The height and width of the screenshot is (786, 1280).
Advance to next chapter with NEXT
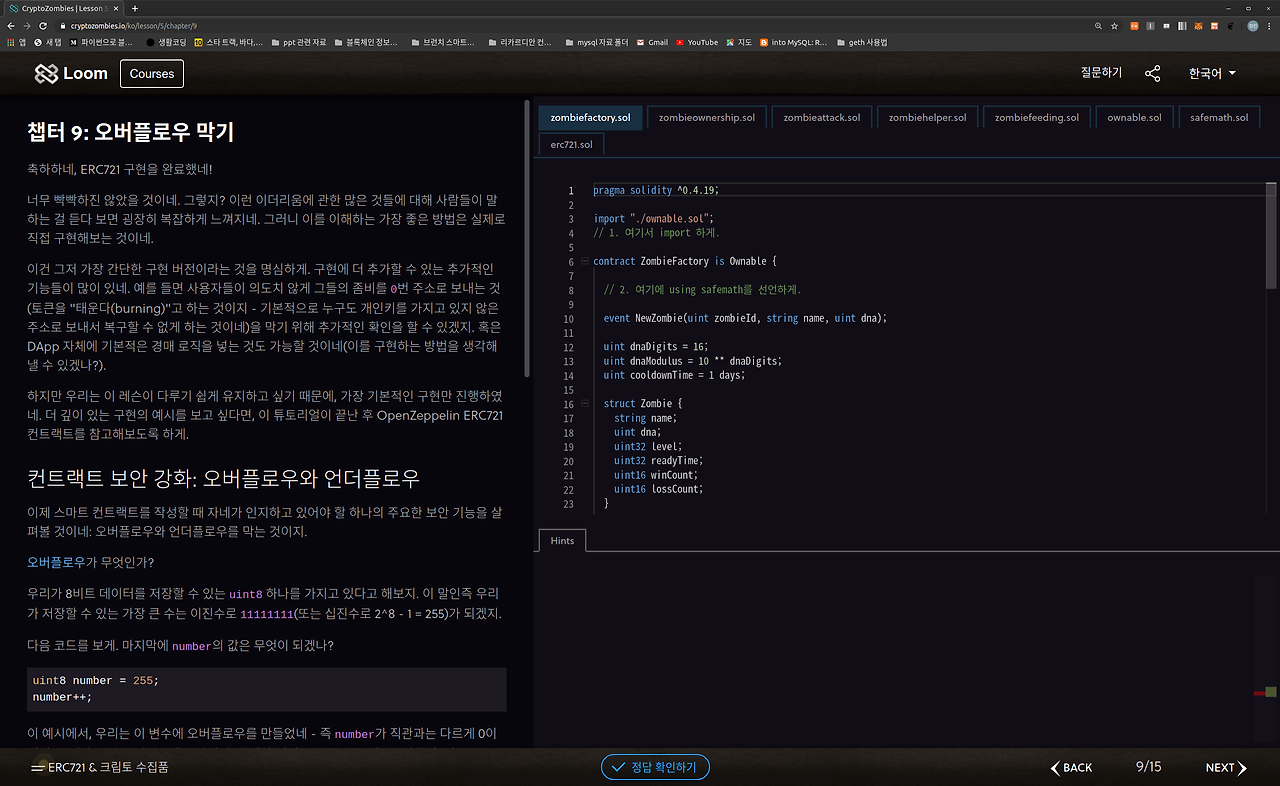(1226, 768)
